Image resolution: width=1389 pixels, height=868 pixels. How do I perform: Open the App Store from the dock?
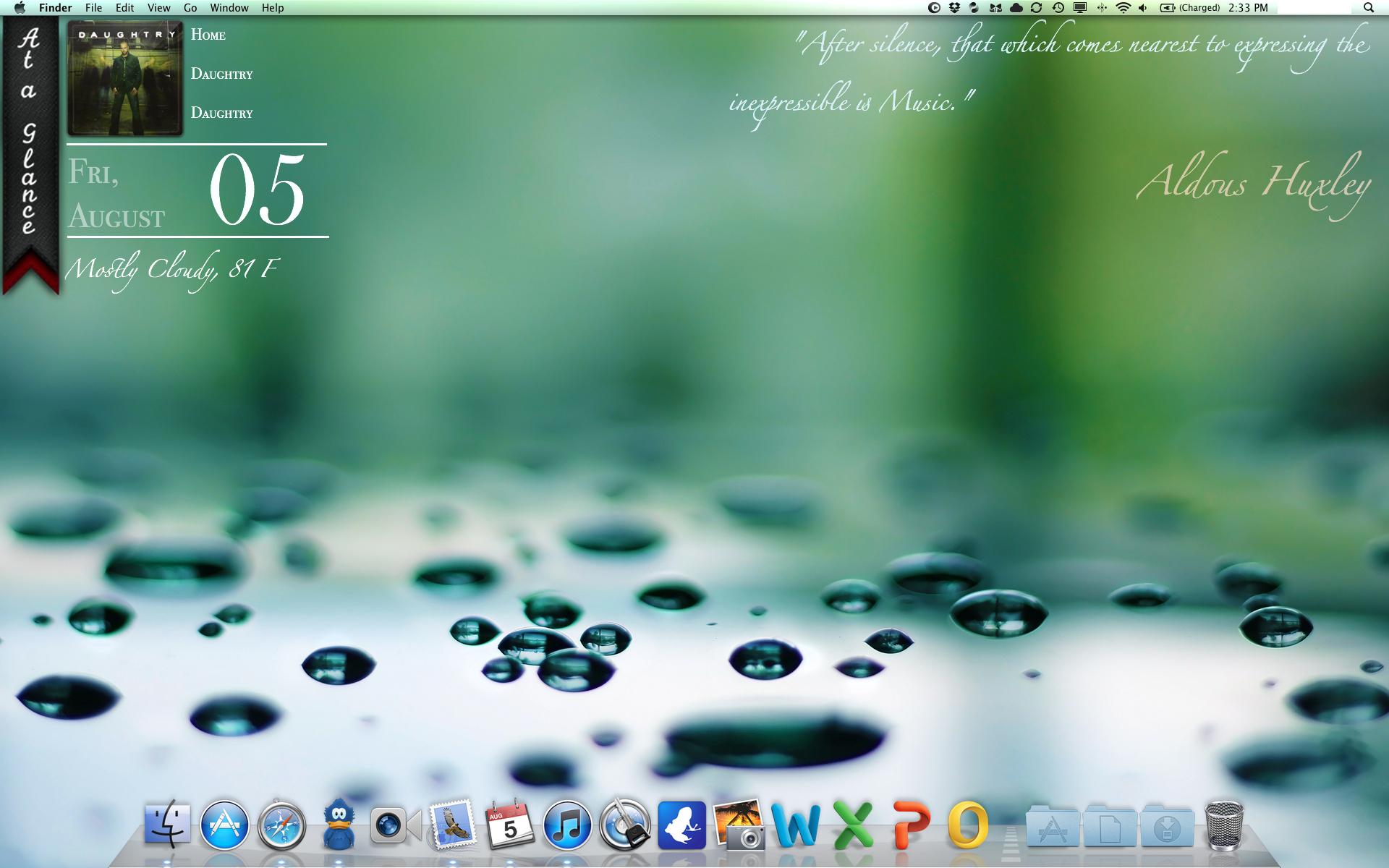(224, 825)
